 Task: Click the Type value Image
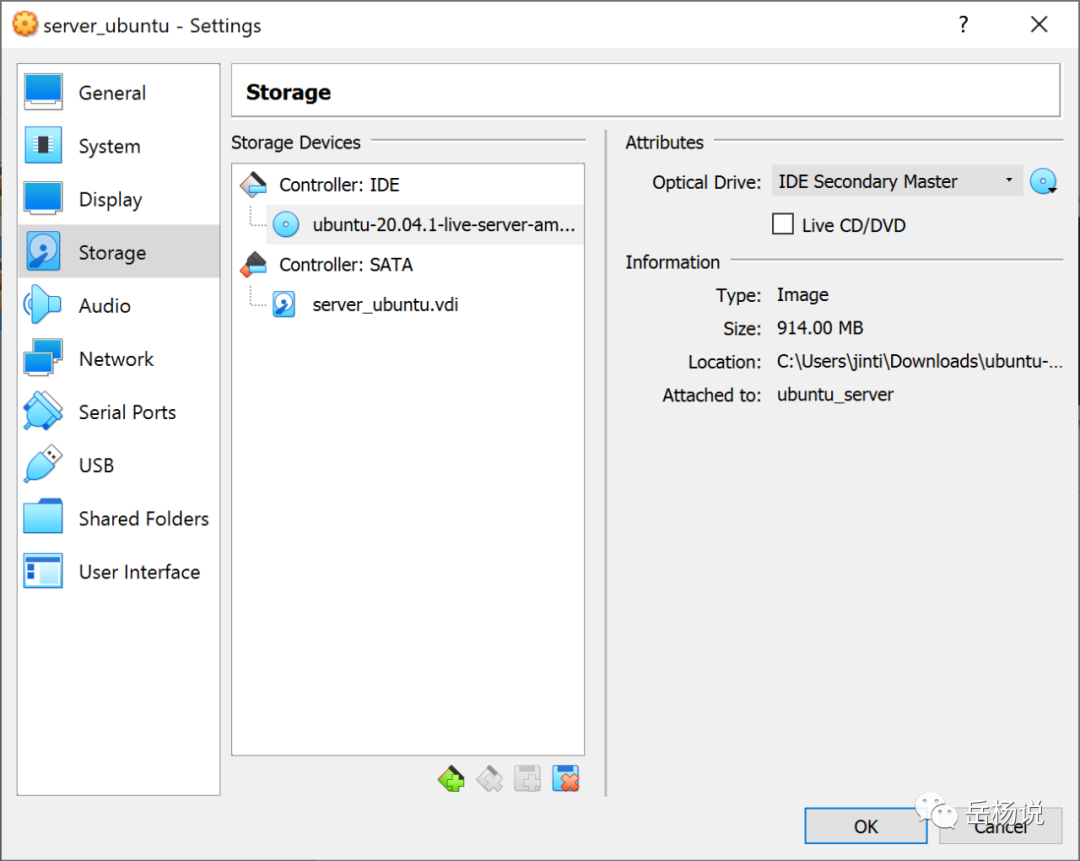(x=802, y=295)
